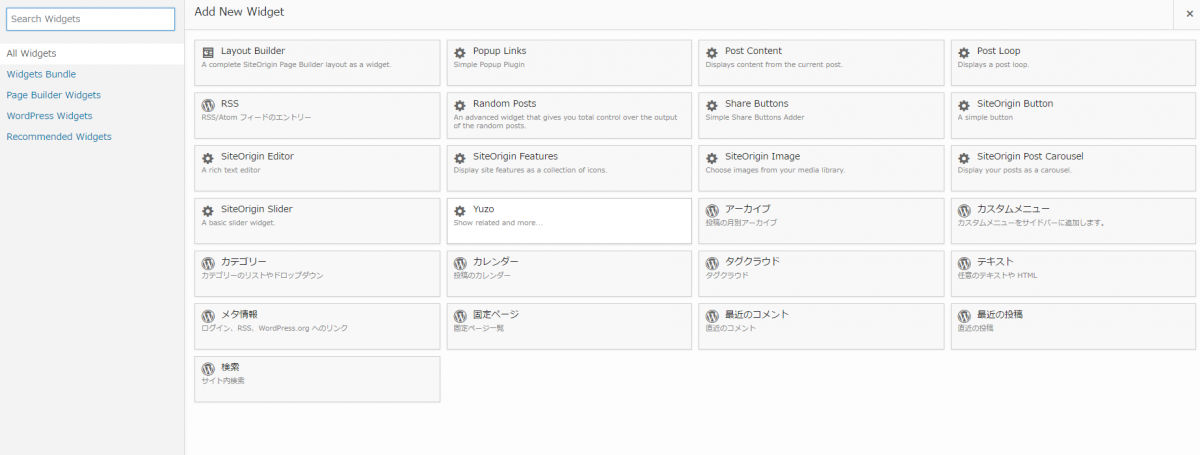Insert the テキスト widget

1073,273
